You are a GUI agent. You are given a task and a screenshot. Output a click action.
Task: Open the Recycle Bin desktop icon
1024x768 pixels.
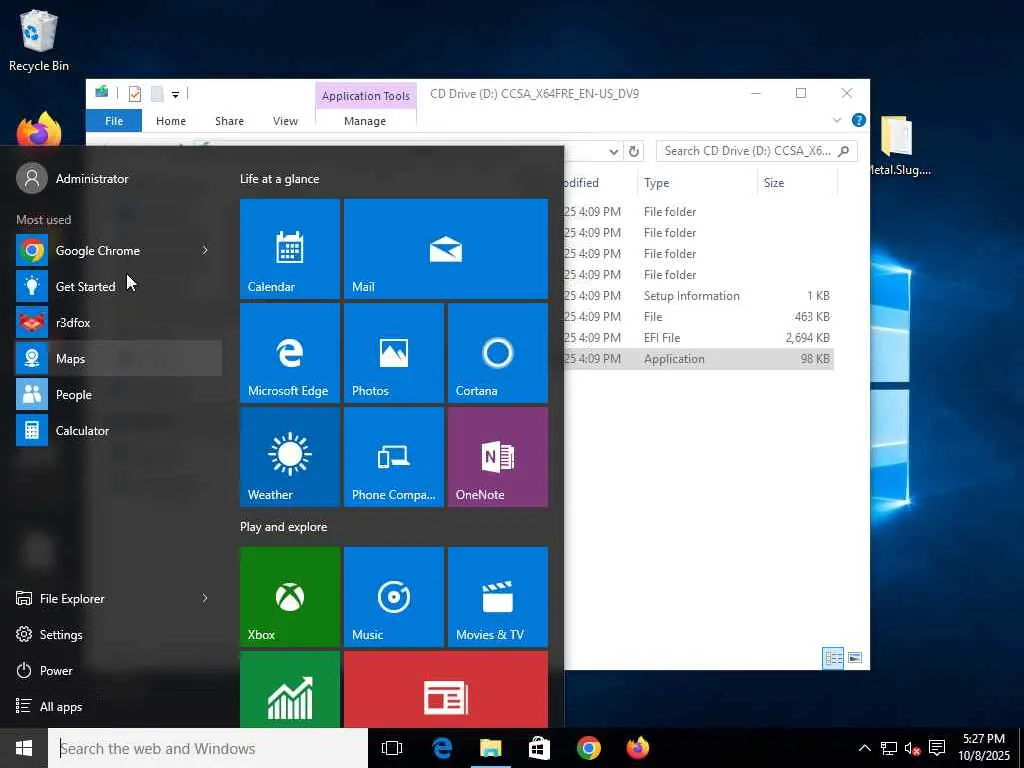pyautogui.click(x=39, y=40)
